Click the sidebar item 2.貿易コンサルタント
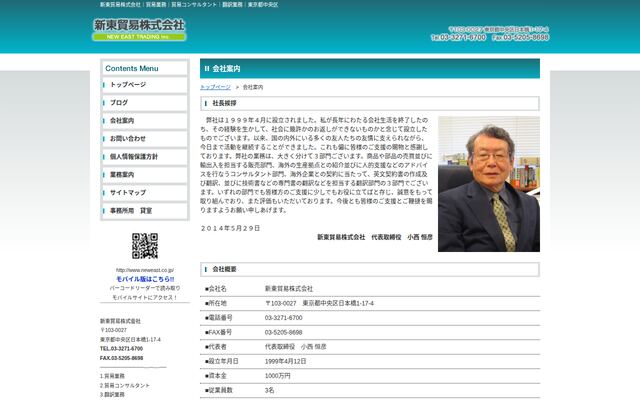The width and height of the screenshot is (640, 400). pos(125,385)
